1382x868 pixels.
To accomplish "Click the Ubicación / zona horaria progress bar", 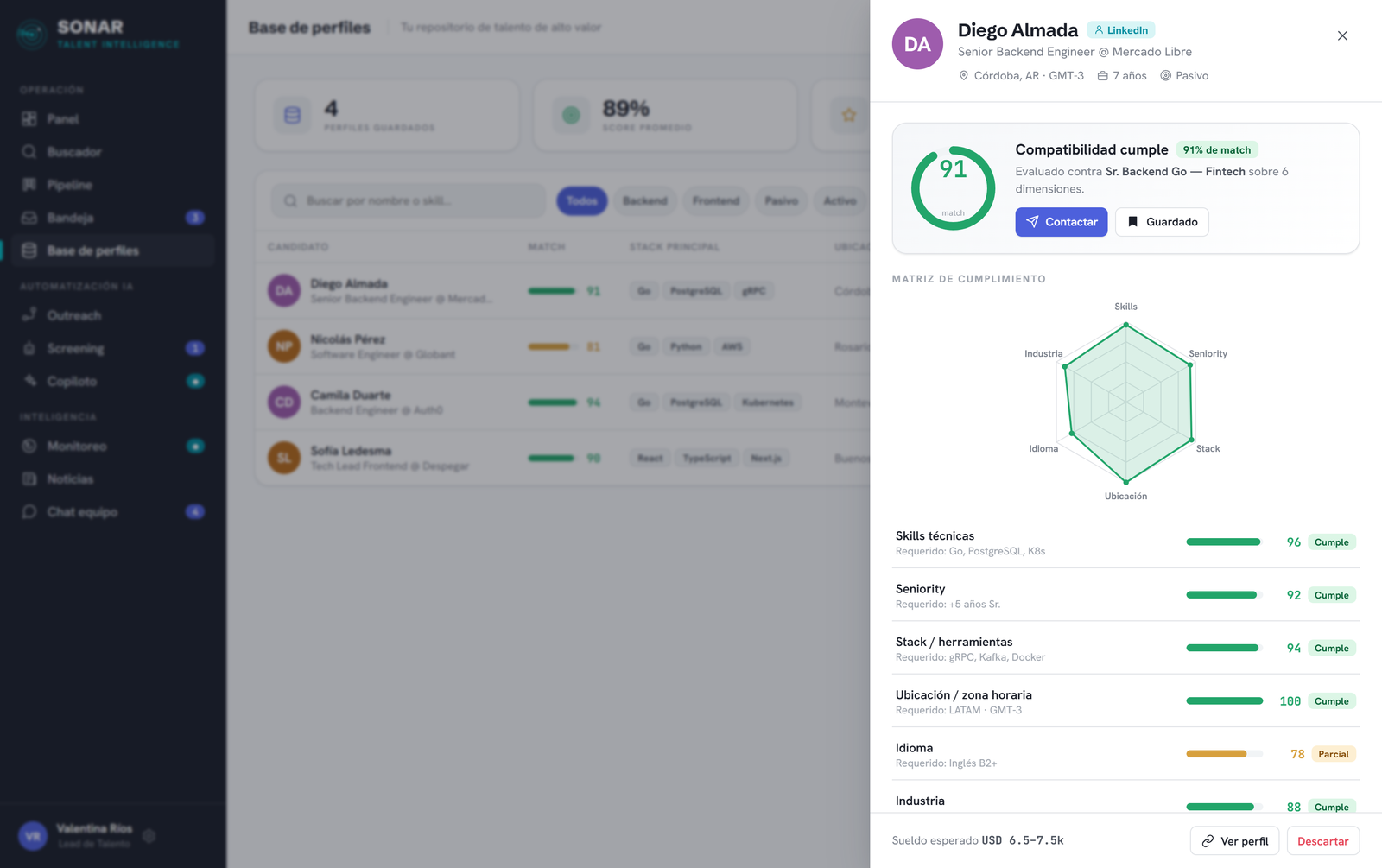I will click(1224, 701).
